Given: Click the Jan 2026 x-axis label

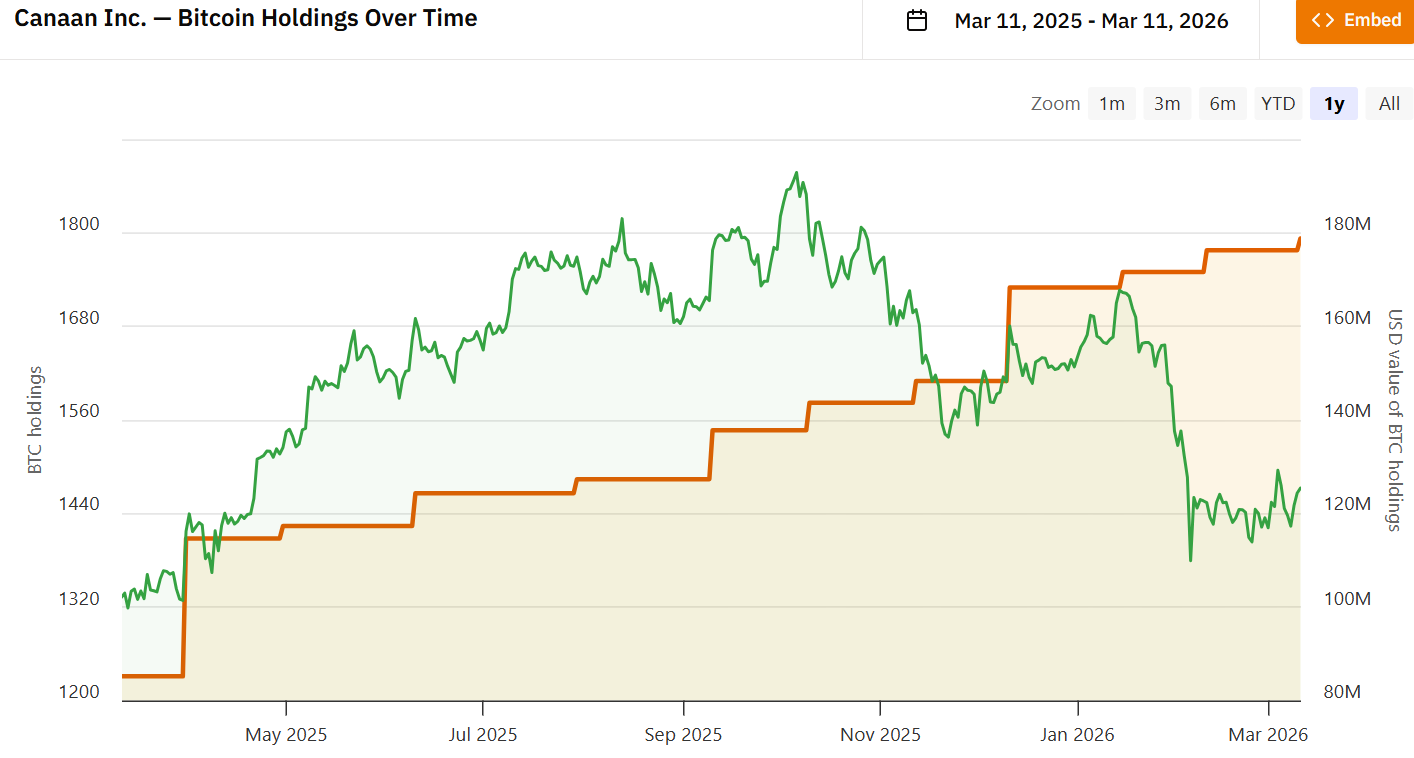Looking at the screenshot, I should click(x=1077, y=735).
